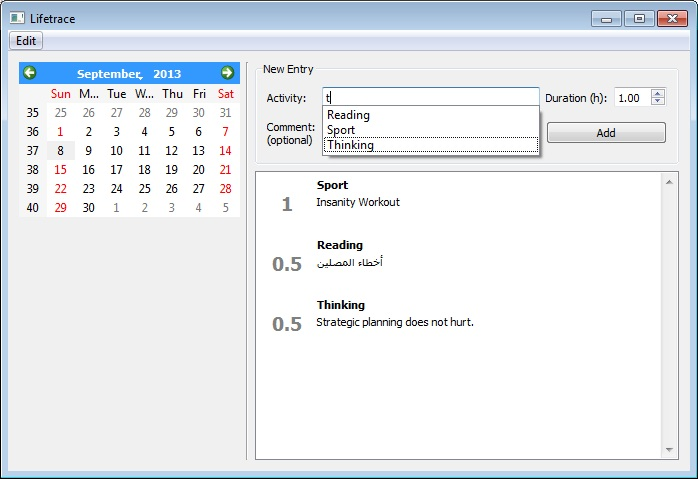Image resolution: width=698 pixels, height=479 pixels.
Task: Select September 29 in the calendar
Action: click(x=61, y=207)
